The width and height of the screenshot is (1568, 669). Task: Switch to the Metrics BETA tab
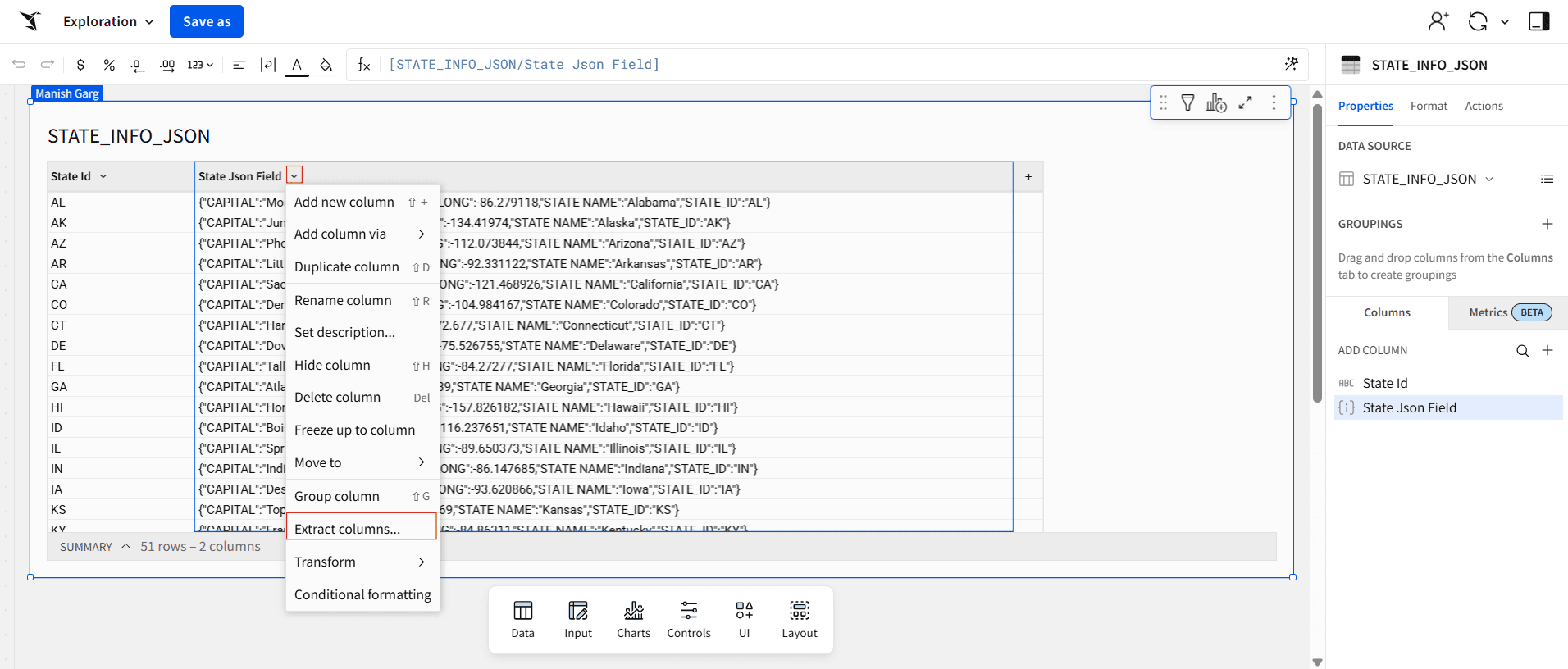(x=1509, y=312)
